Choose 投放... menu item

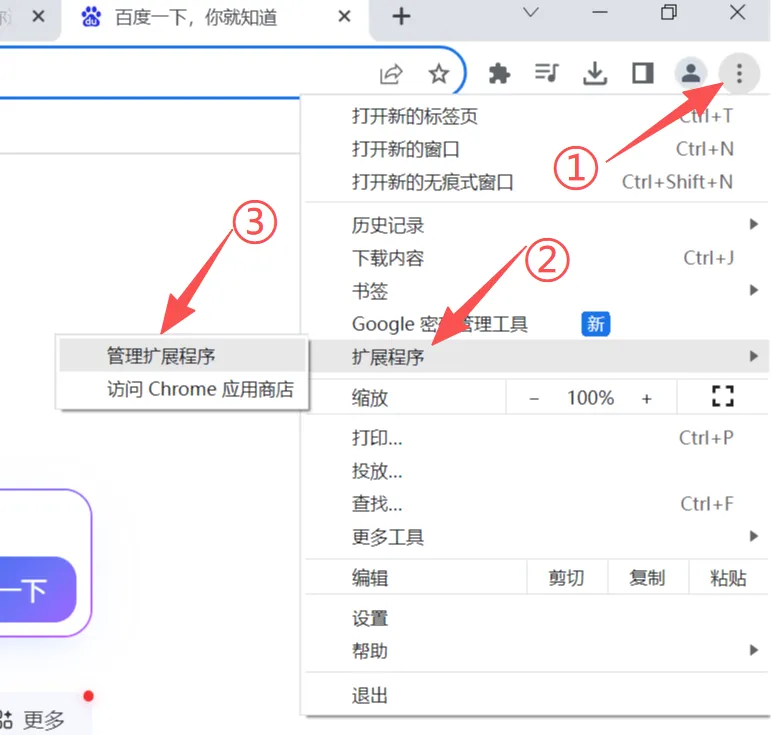click(x=537, y=471)
